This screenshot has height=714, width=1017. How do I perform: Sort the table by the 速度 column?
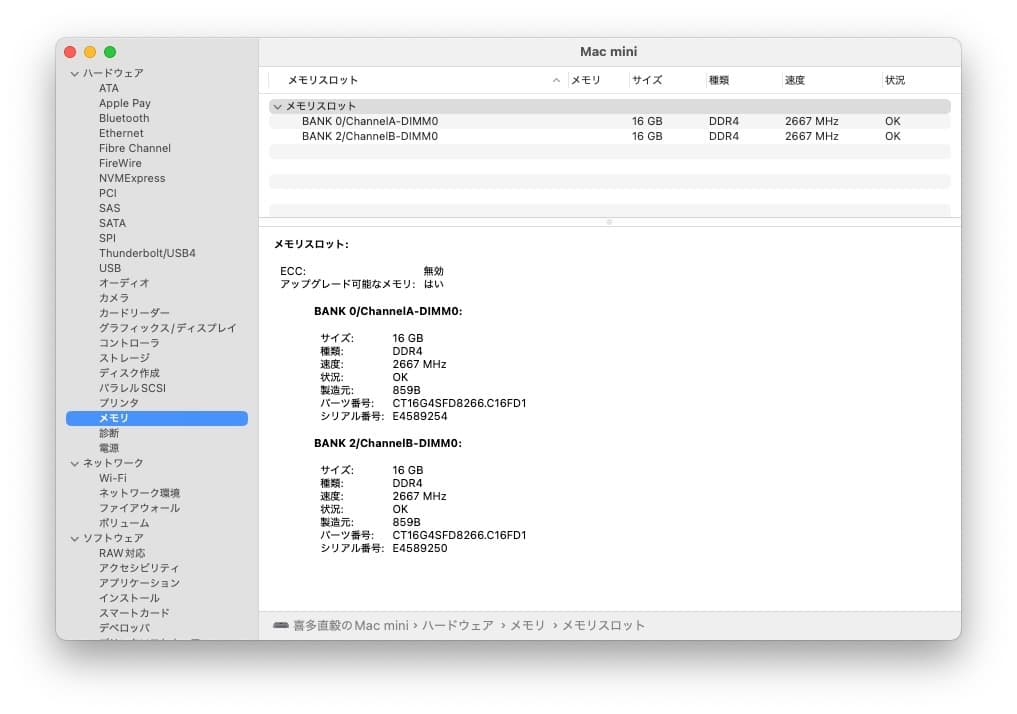coord(796,79)
